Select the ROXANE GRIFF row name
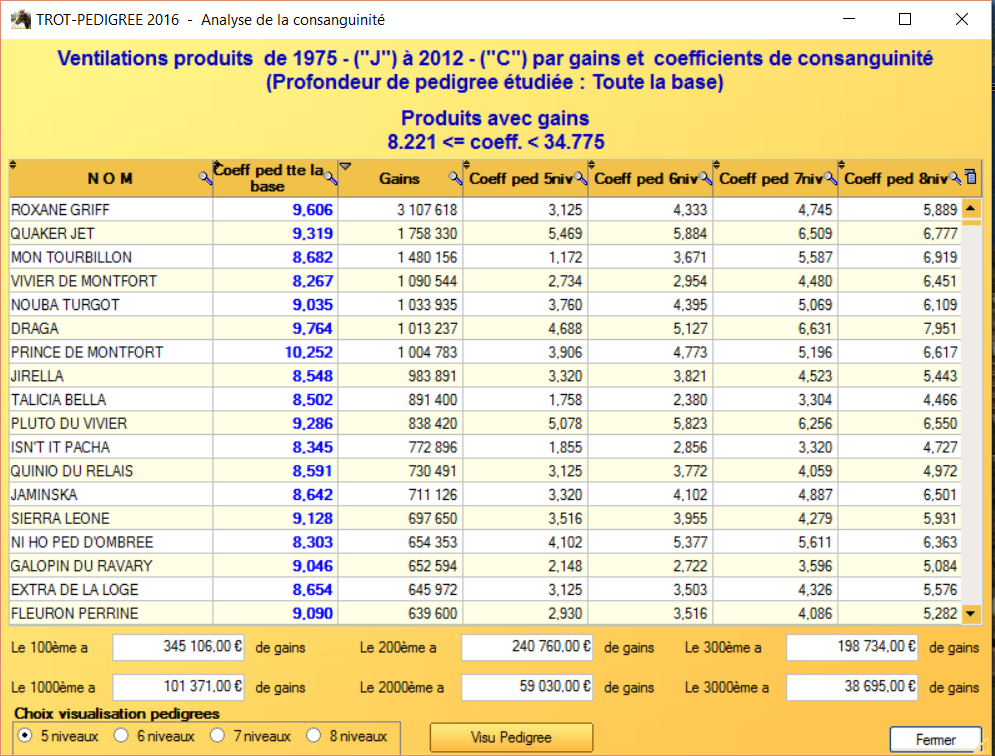Screen dimensions: 995x756 pos(60,210)
